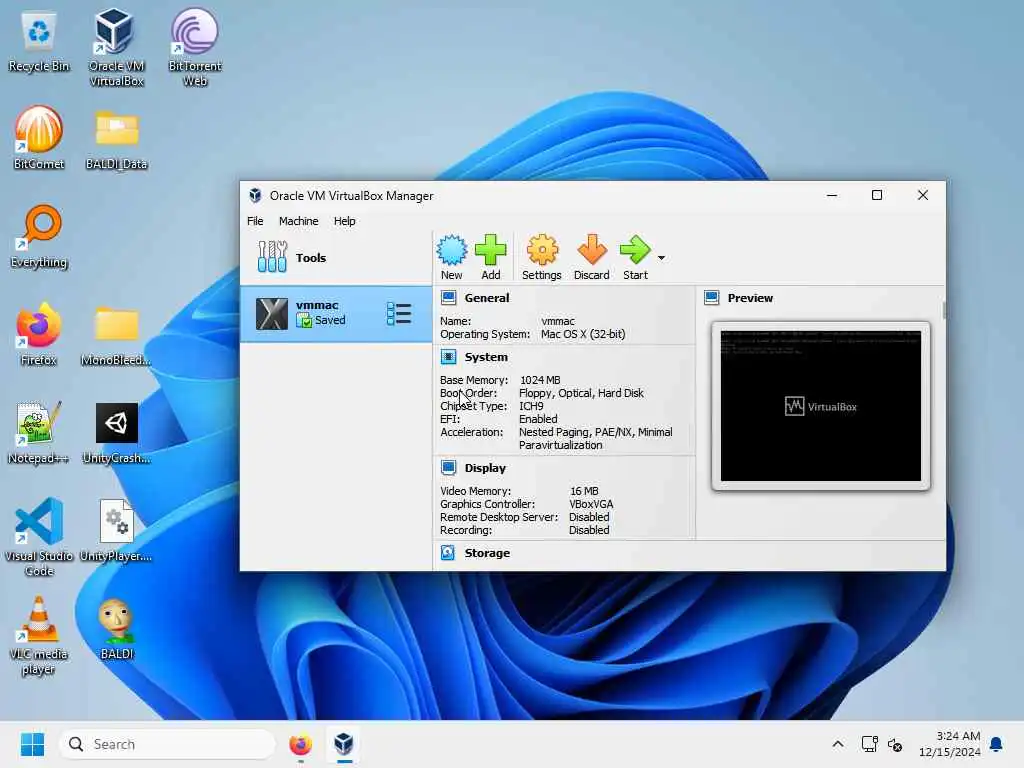Select the Tools item in sidebar
1024x768 pixels.
336,257
